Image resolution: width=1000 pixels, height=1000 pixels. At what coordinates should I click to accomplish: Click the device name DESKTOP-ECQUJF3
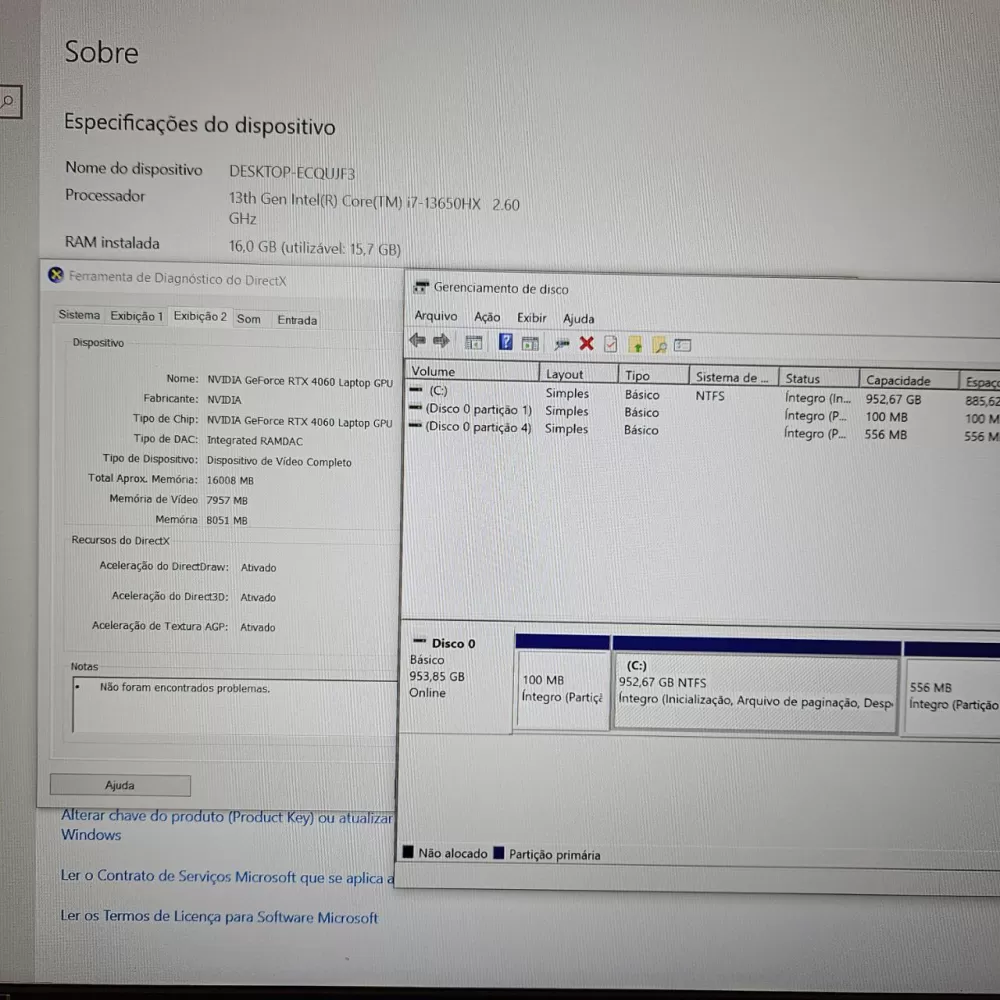click(x=292, y=172)
